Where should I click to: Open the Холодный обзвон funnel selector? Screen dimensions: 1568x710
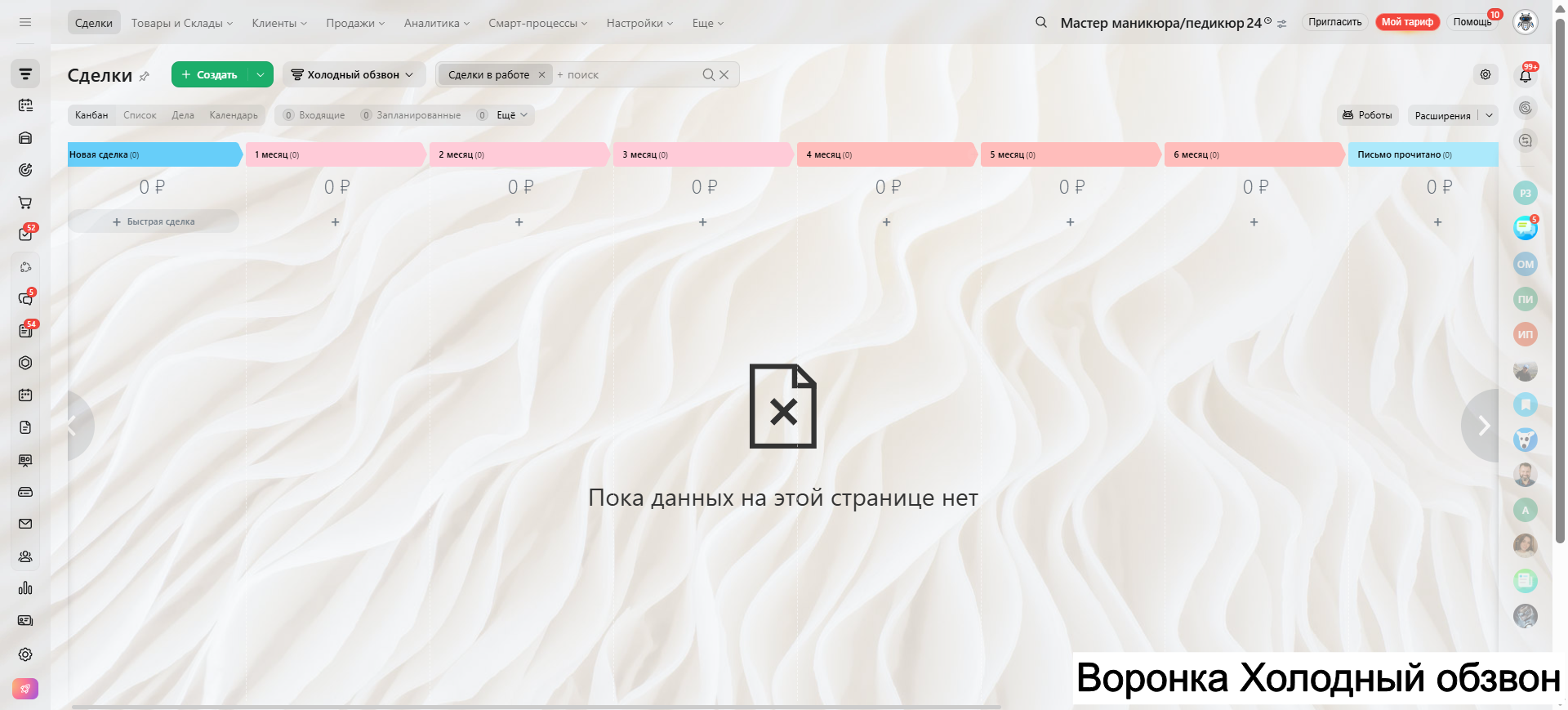click(x=354, y=74)
